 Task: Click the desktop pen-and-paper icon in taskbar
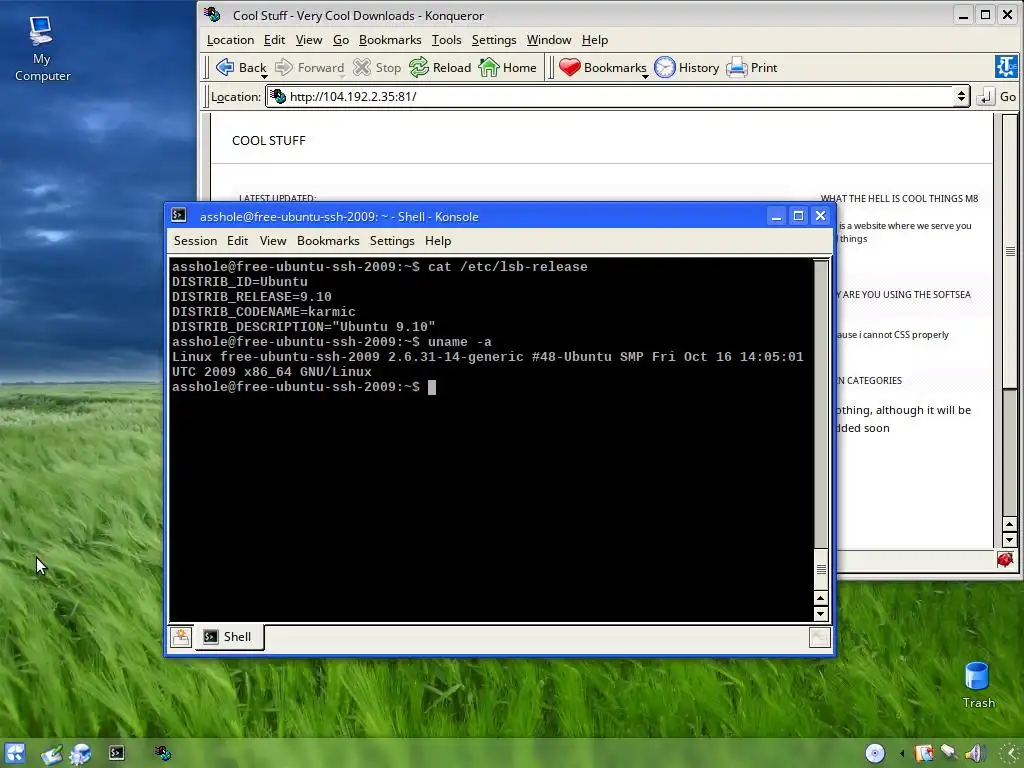tap(52, 754)
